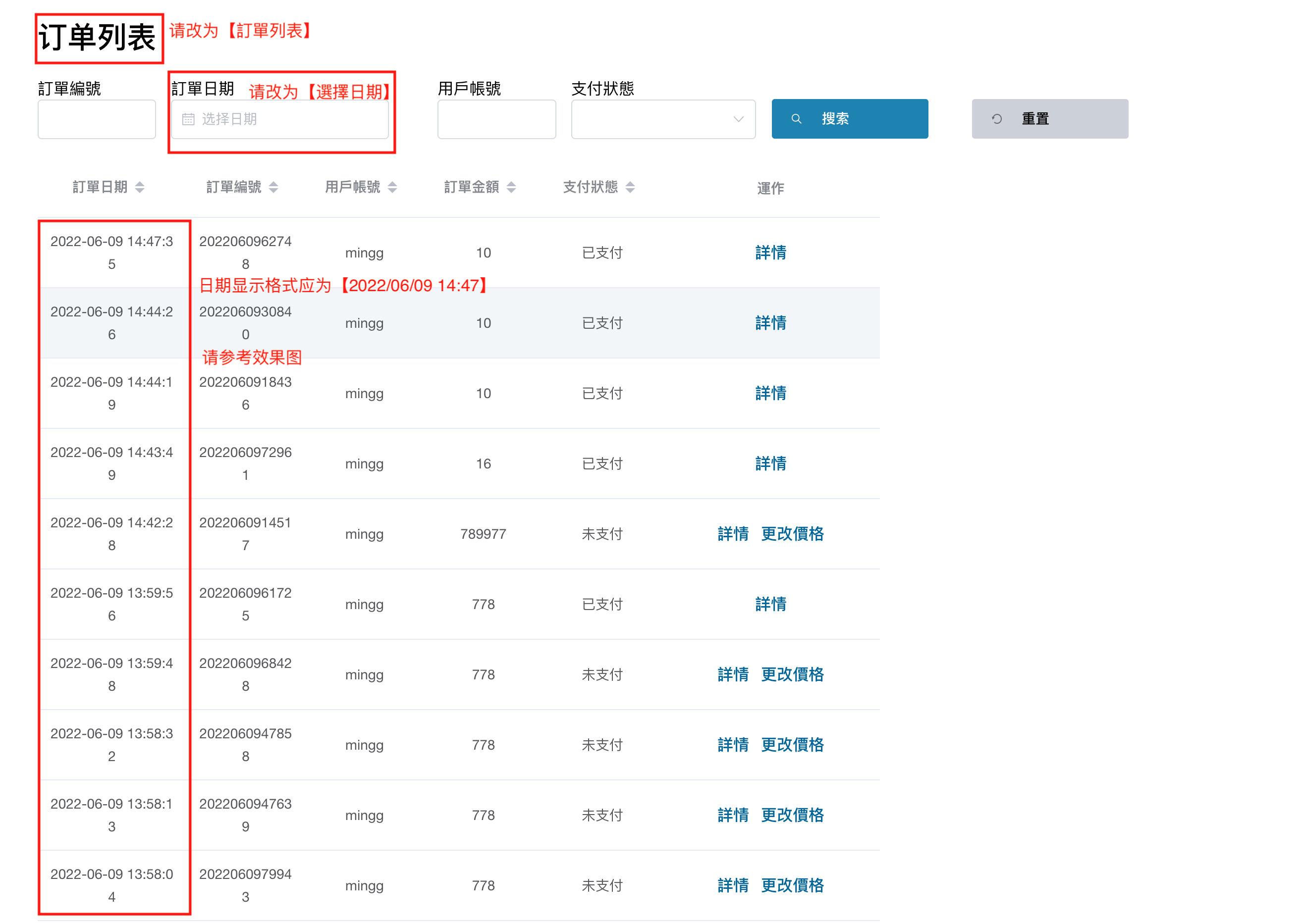The image size is (1304, 924).
Task: Click 更改價格 for order 2022060947639
Action: click(x=792, y=815)
